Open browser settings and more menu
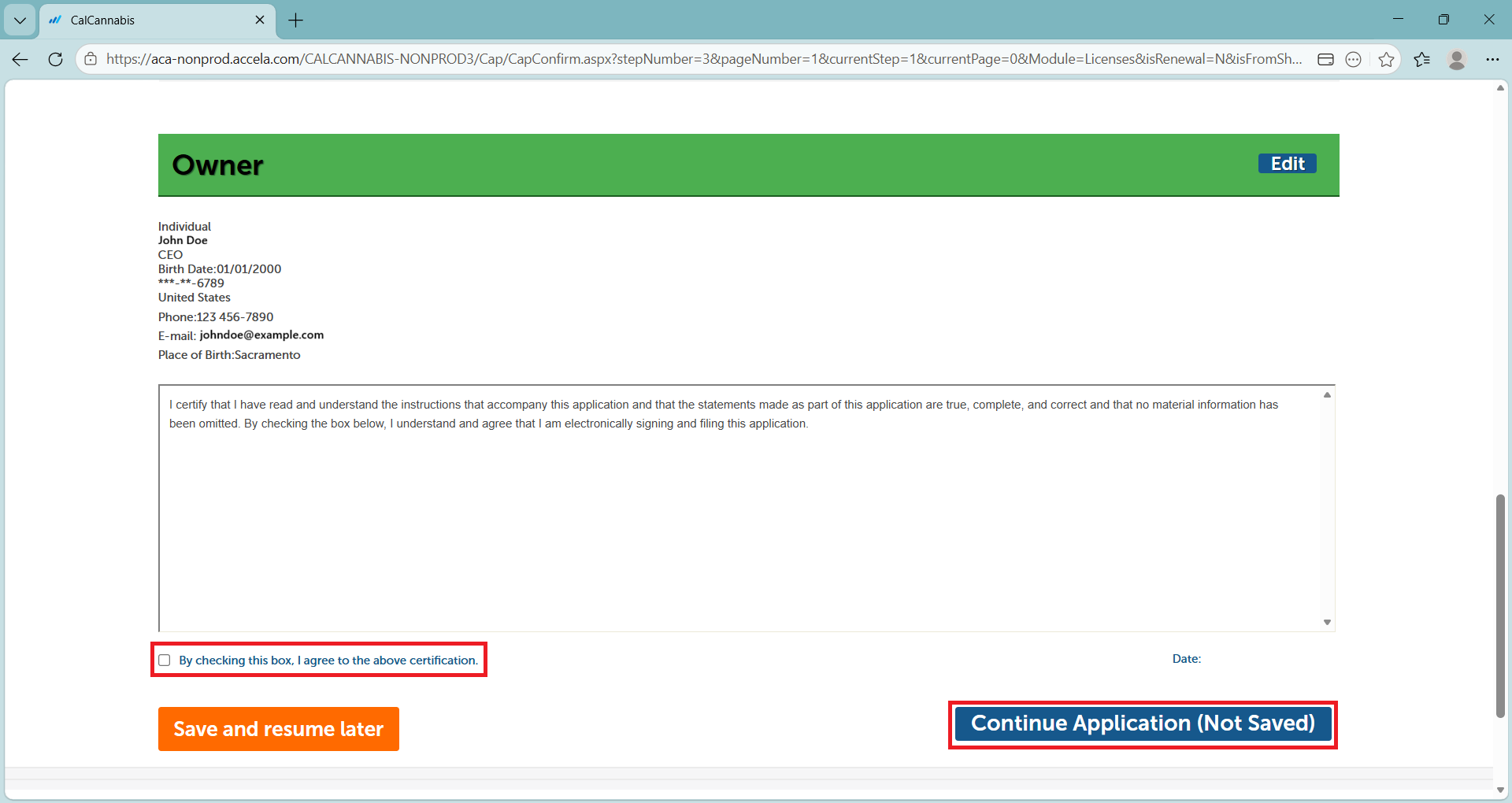This screenshot has height=803, width=1512. (x=1492, y=59)
